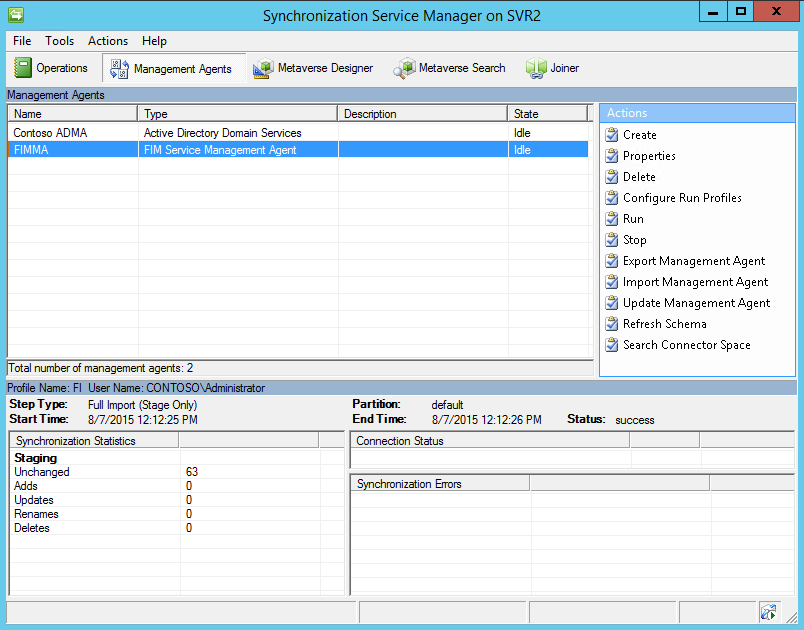Maximize the Synchronization Service Manager window
This screenshot has height=630, width=804.
pyautogui.click(x=740, y=12)
